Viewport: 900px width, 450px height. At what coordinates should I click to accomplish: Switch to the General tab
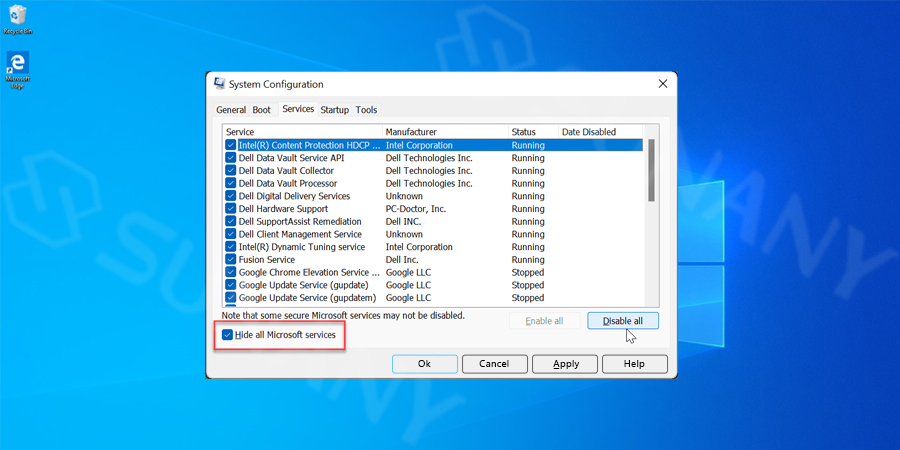tap(231, 110)
